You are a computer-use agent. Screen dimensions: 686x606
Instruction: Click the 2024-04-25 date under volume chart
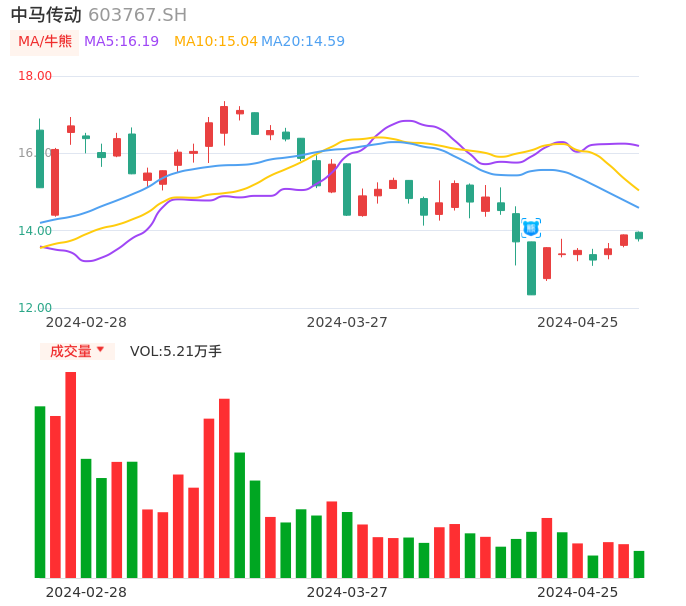coord(577,592)
